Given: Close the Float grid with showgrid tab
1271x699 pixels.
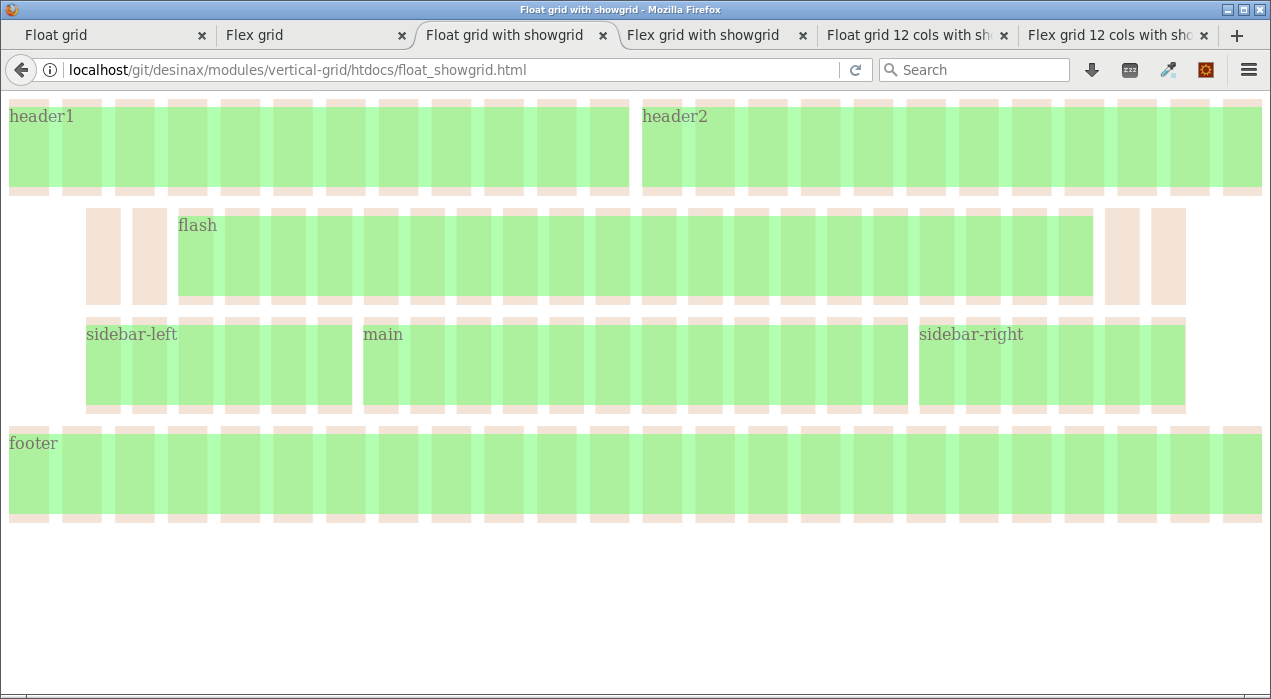Looking at the screenshot, I should [x=603, y=36].
